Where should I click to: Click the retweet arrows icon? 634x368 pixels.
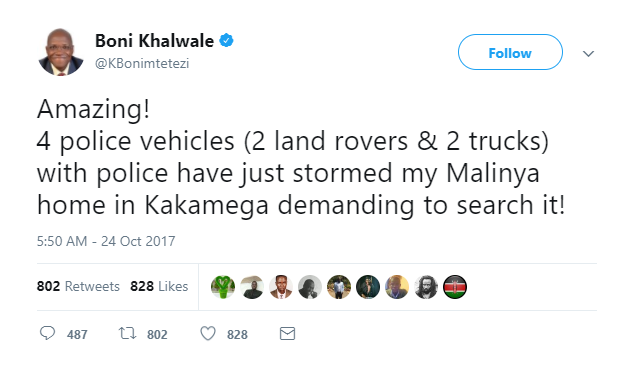(x=127, y=333)
